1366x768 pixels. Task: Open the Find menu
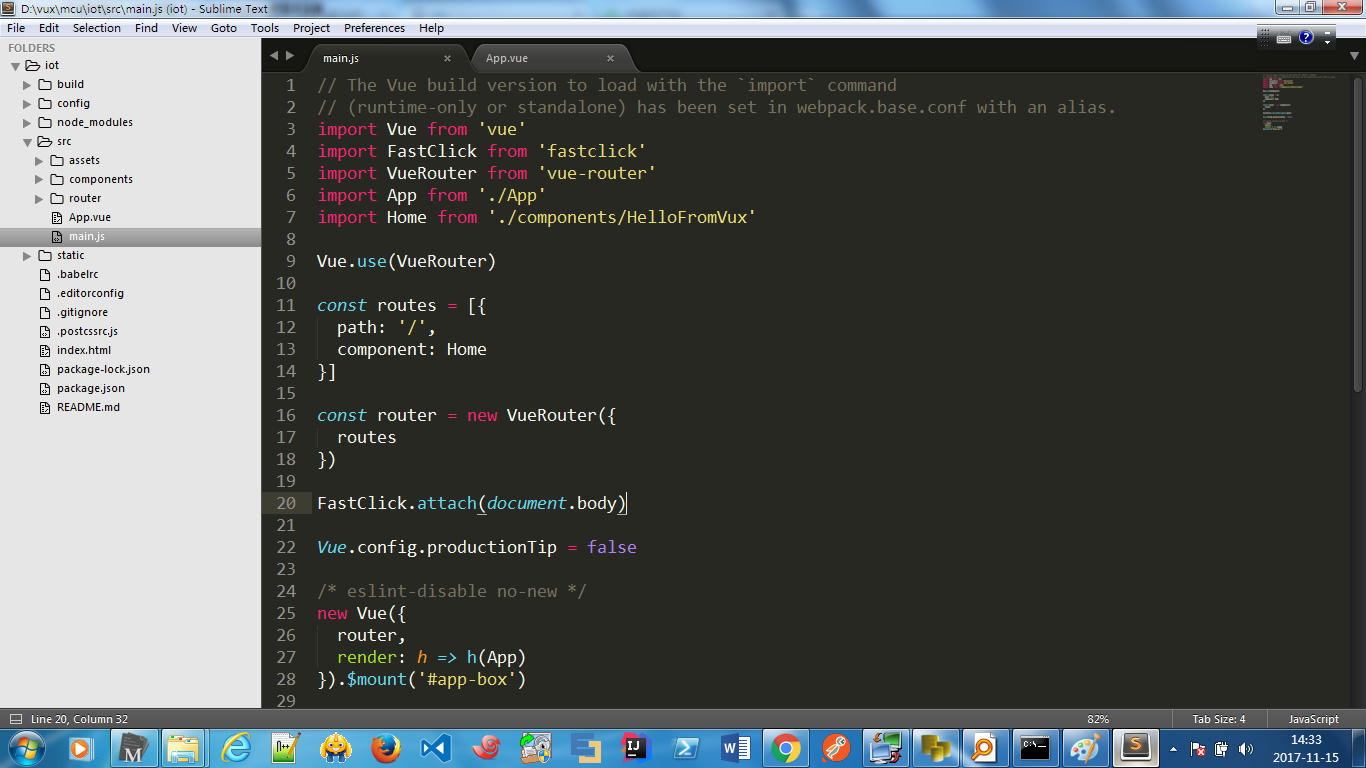click(x=147, y=28)
